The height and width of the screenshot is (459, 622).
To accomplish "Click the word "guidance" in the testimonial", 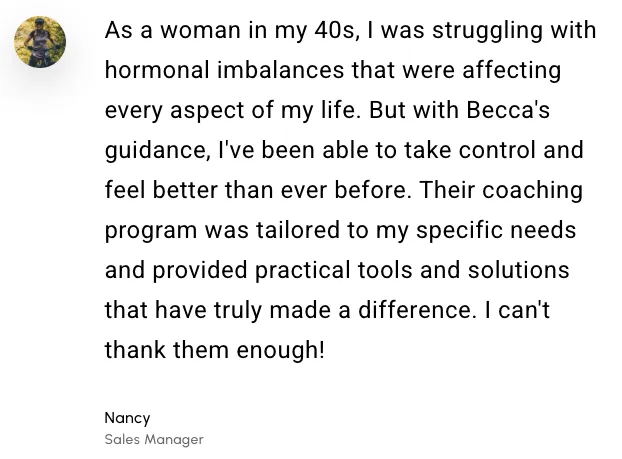I will coord(156,150).
